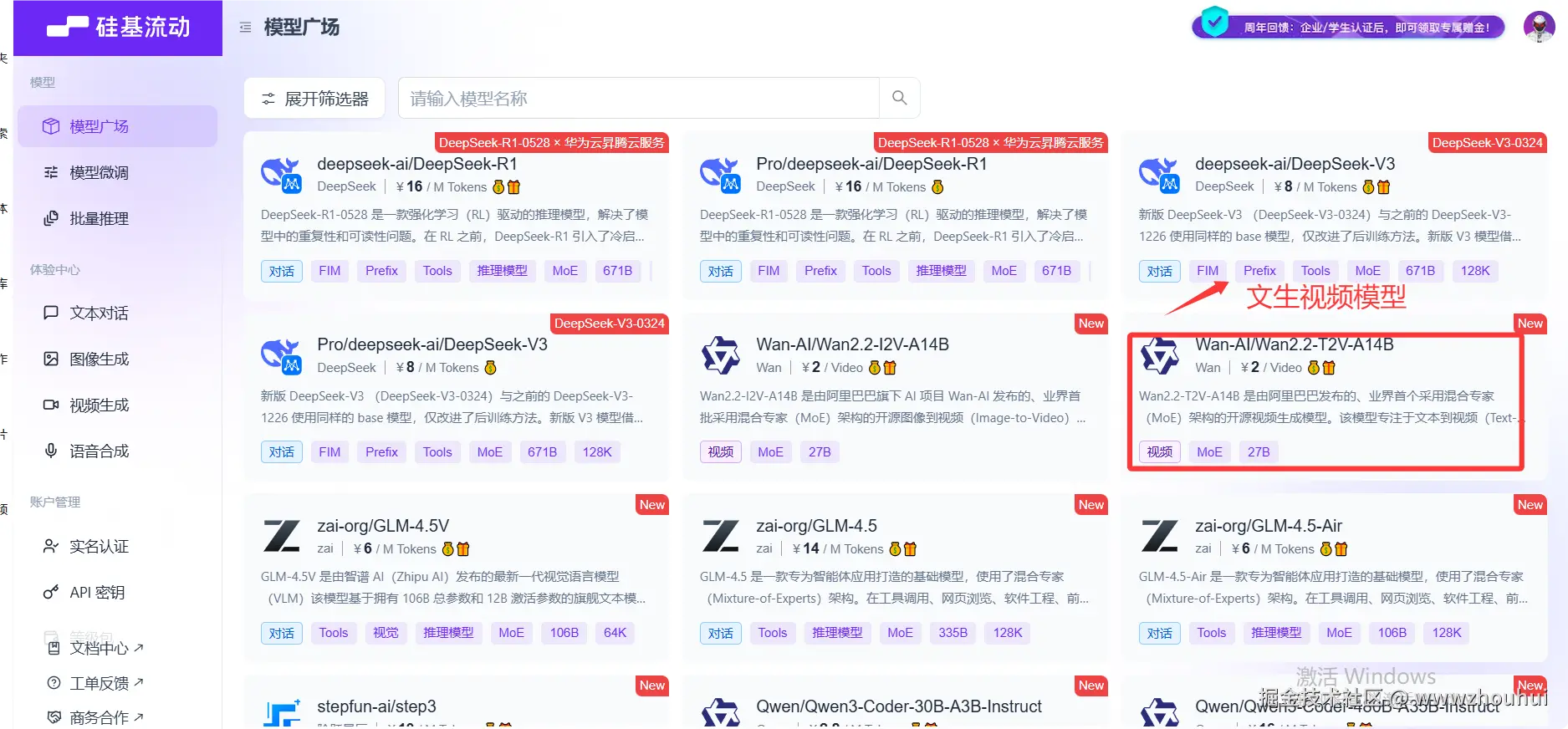Select 视频 tag on Wan2.2-I2V-A14B card

coord(720,452)
